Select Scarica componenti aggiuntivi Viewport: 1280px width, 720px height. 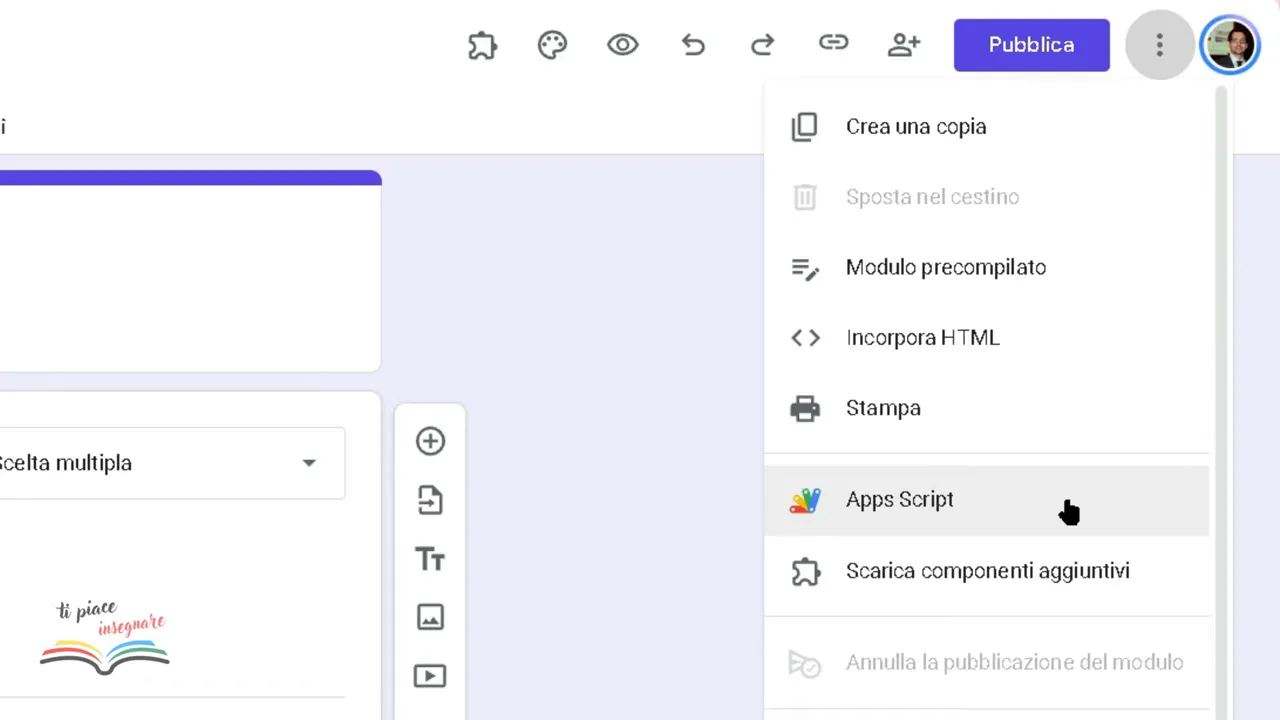[x=987, y=571]
